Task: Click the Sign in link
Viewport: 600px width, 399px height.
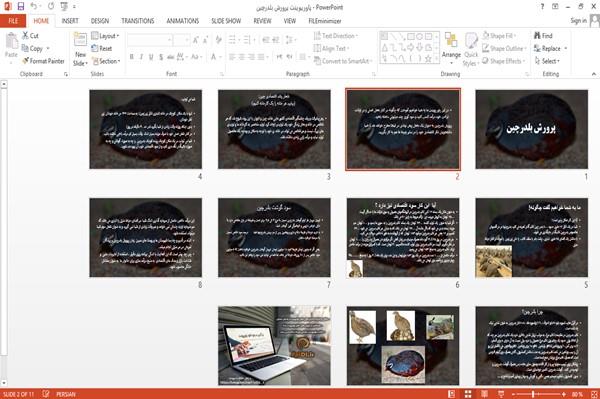Action: [578, 21]
